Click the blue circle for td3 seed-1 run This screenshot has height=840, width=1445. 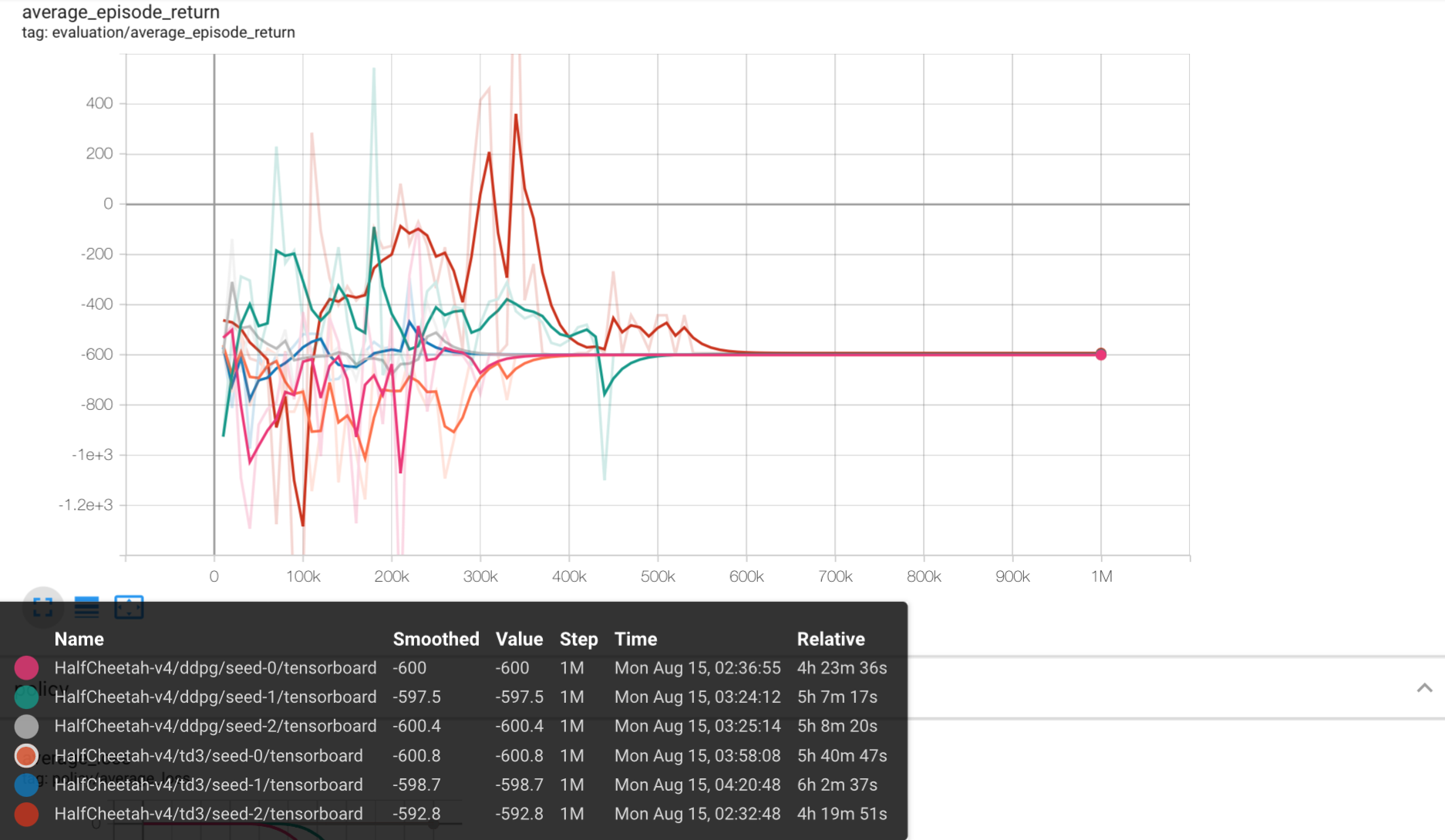[25, 785]
